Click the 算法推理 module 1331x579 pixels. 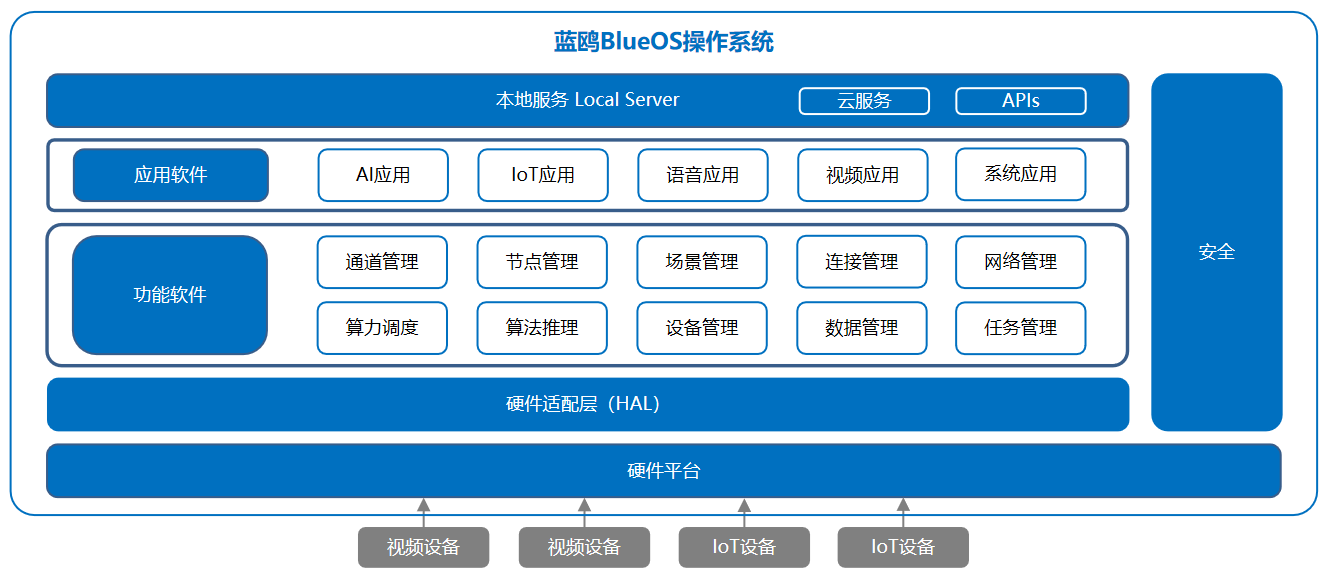(542, 328)
